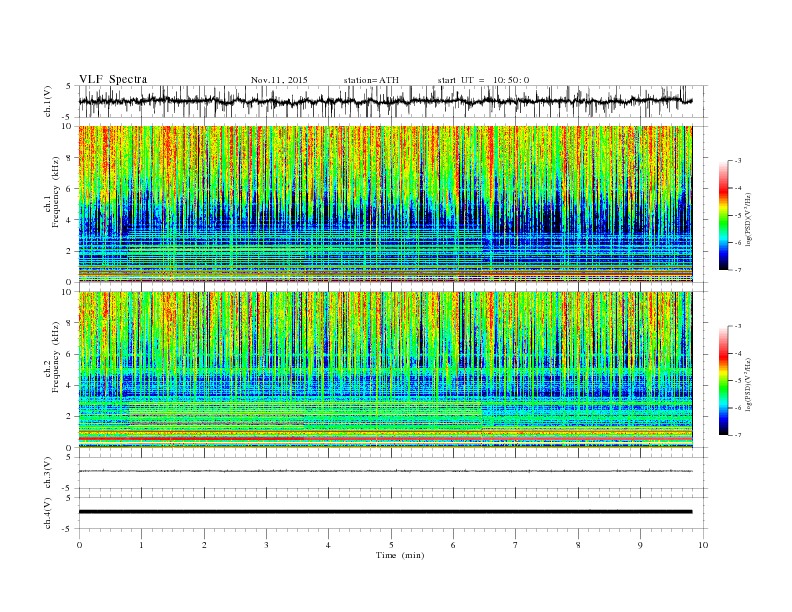Click the "Time (min)" x-axis label
Image resolution: width=792 pixels, height=612 pixels.
[x=400, y=555]
